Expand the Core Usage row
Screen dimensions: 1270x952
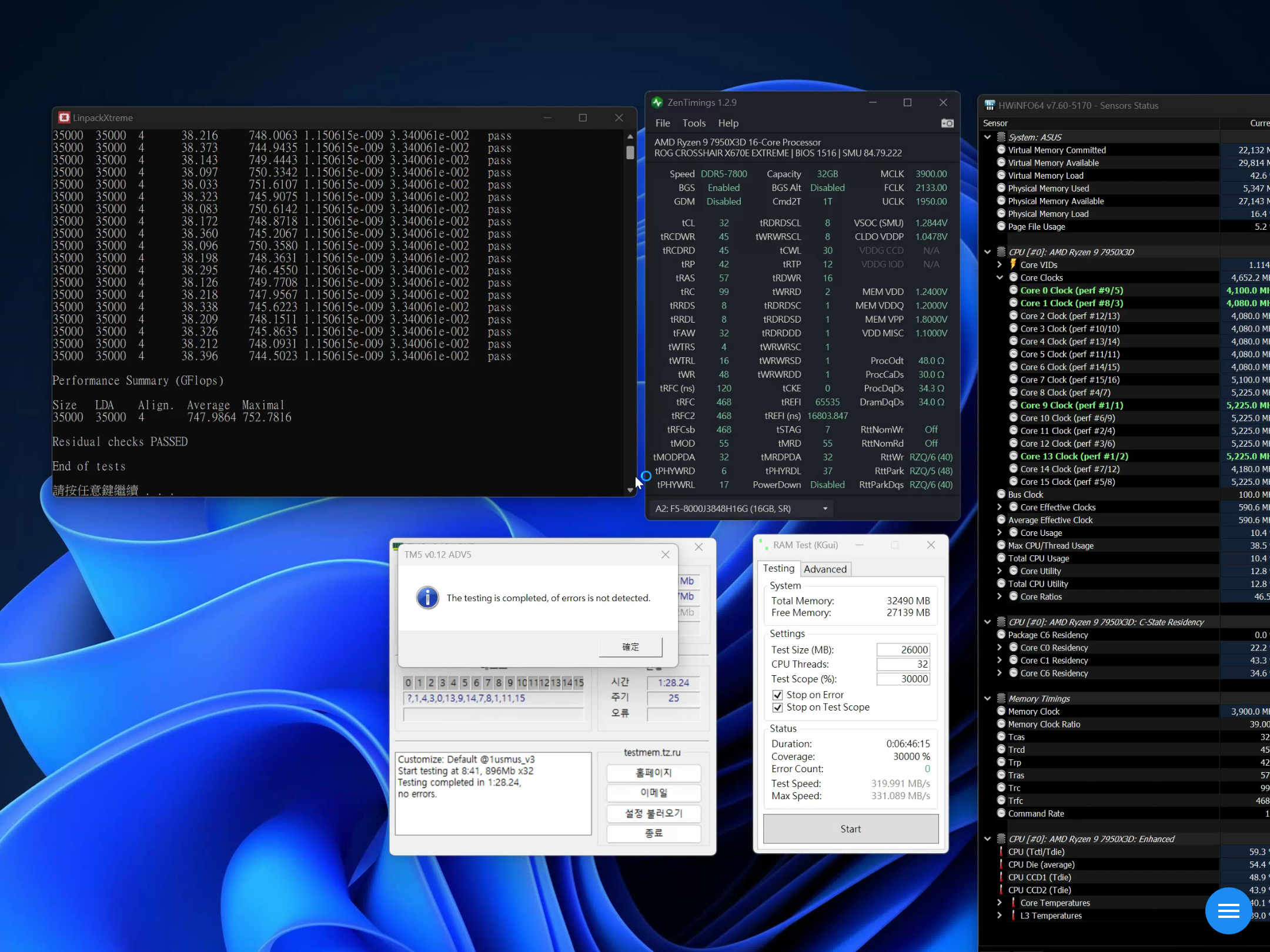pos(1000,532)
